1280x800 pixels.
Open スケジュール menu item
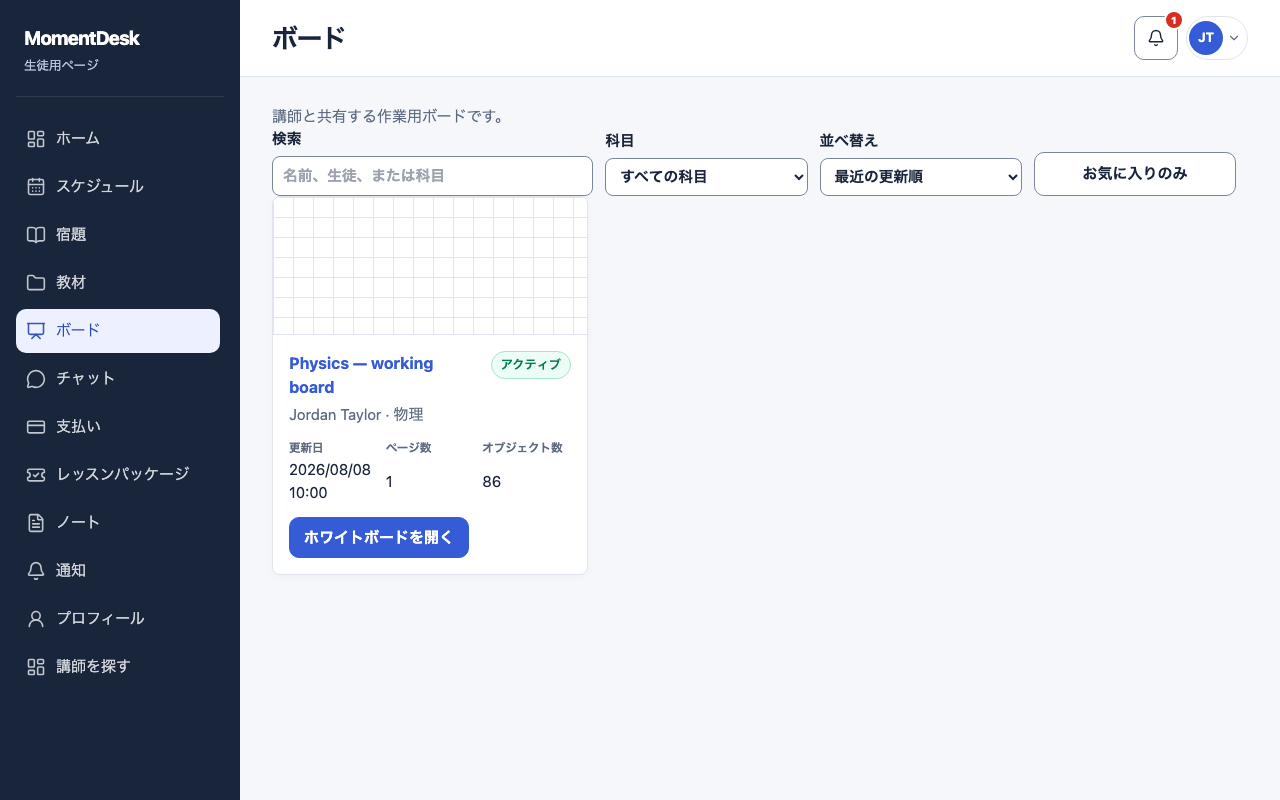(x=118, y=187)
